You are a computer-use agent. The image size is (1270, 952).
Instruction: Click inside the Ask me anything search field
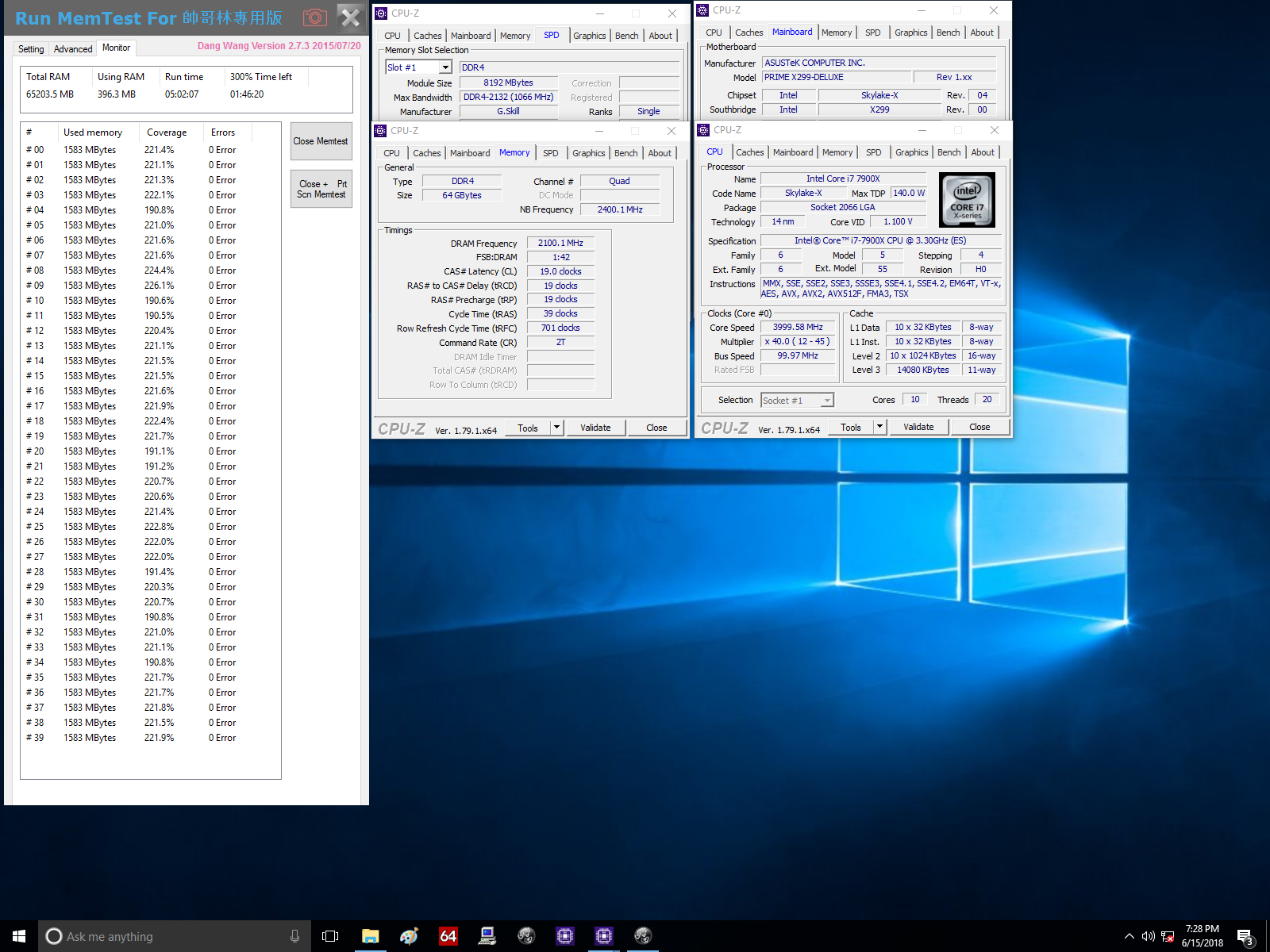click(143, 936)
